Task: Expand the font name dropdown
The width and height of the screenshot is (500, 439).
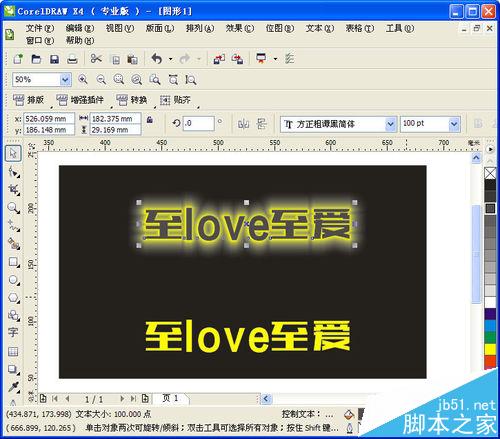Action: pyautogui.click(x=390, y=124)
